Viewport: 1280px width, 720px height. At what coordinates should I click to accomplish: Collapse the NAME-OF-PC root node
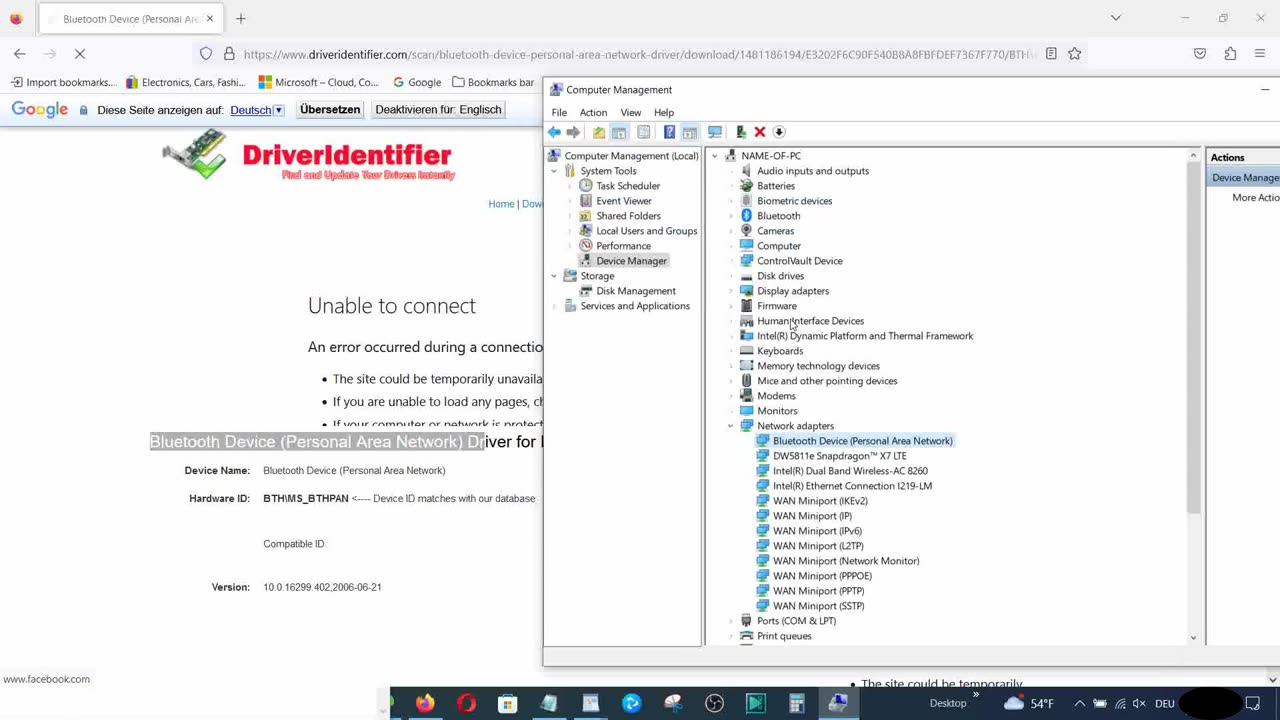tap(715, 156)
